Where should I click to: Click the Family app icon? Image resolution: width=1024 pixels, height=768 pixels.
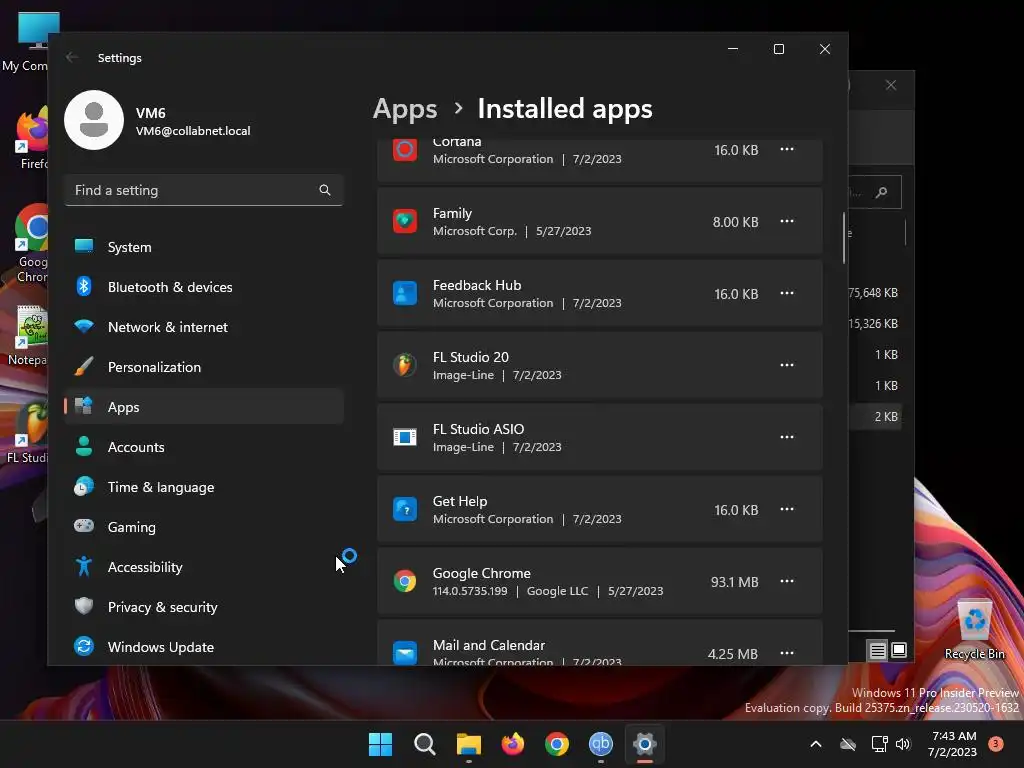[405, 221]
